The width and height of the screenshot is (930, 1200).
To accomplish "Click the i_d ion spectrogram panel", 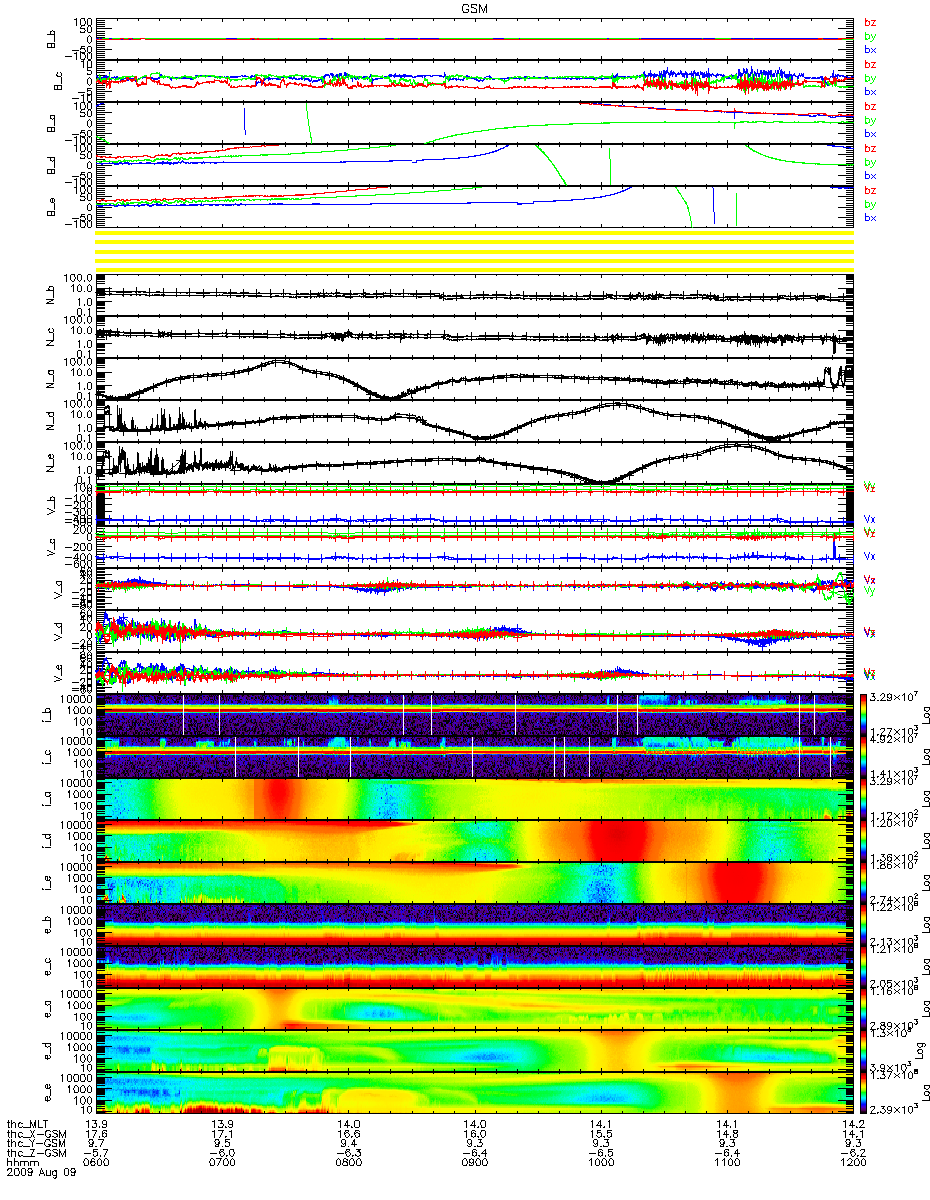I will (476, 840).
